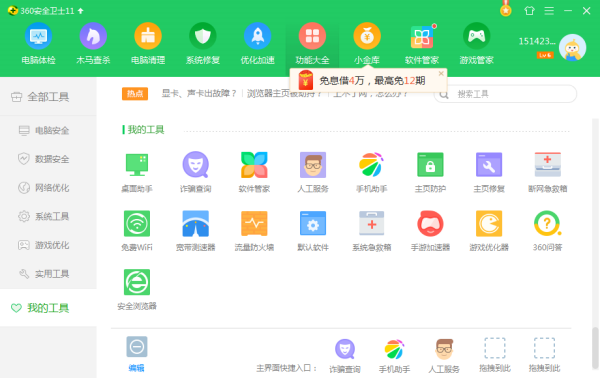Click first empty 拖拽到此 slot
Viewport: 600px width, 378px height.
click(495, 355)
